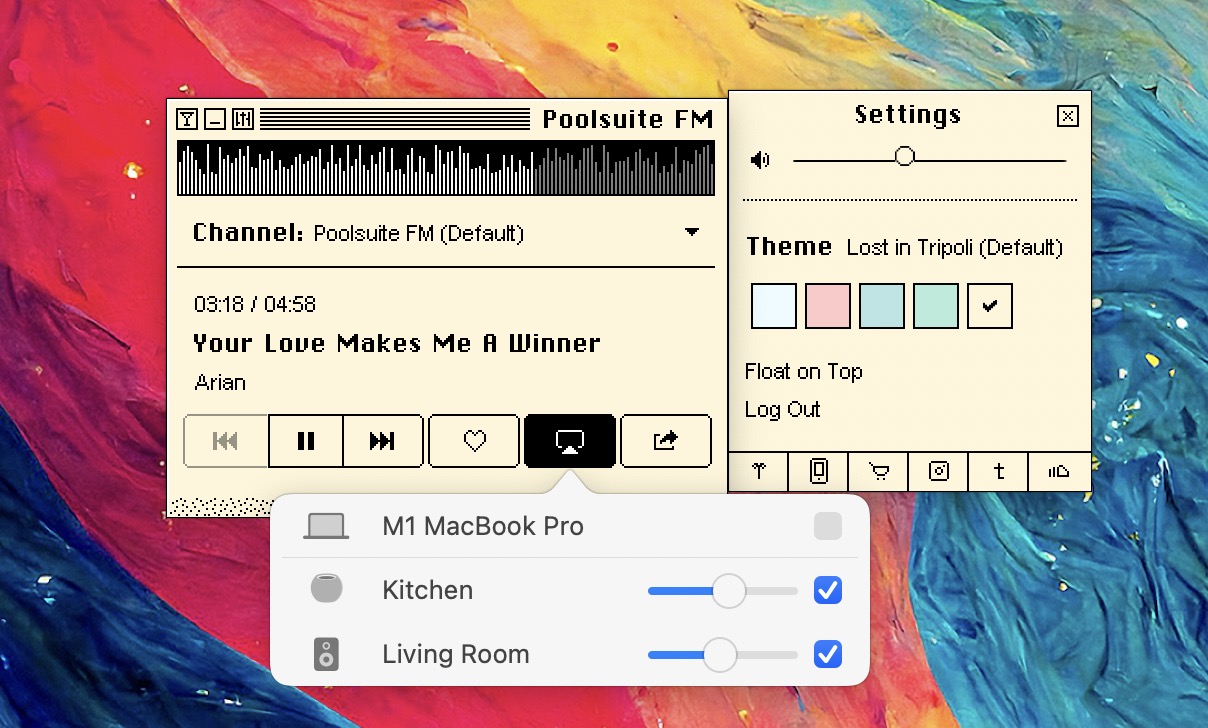Open the shopping cart store icon
Viewport: 1208px width, 728px height.
click(x=878, y=471)
